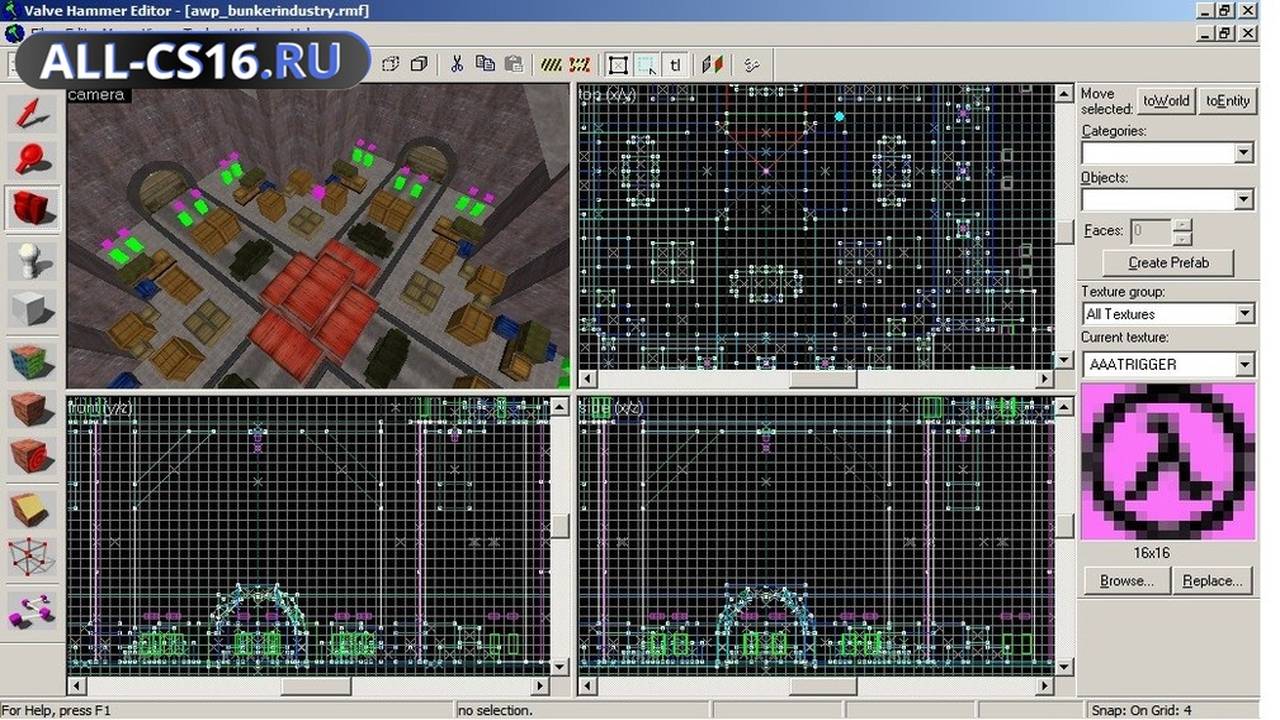Choose the red Camera tool
Screen dimensions: 1280x720
point(33,208)
